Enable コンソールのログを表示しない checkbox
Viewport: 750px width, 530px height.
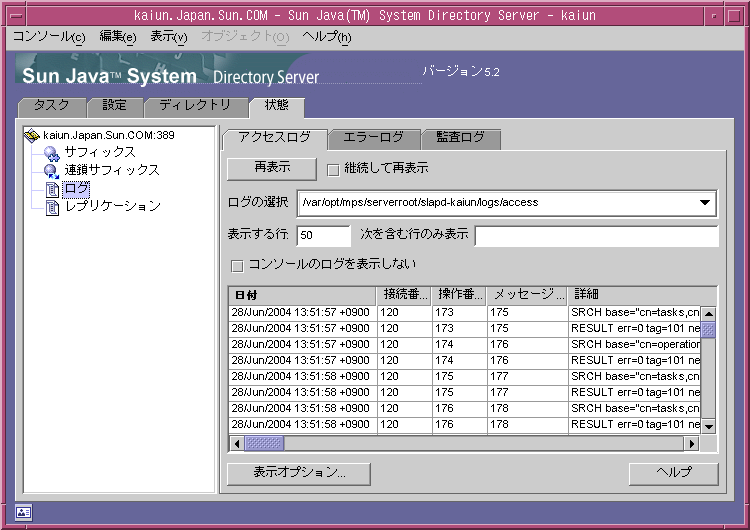[237, 265]
